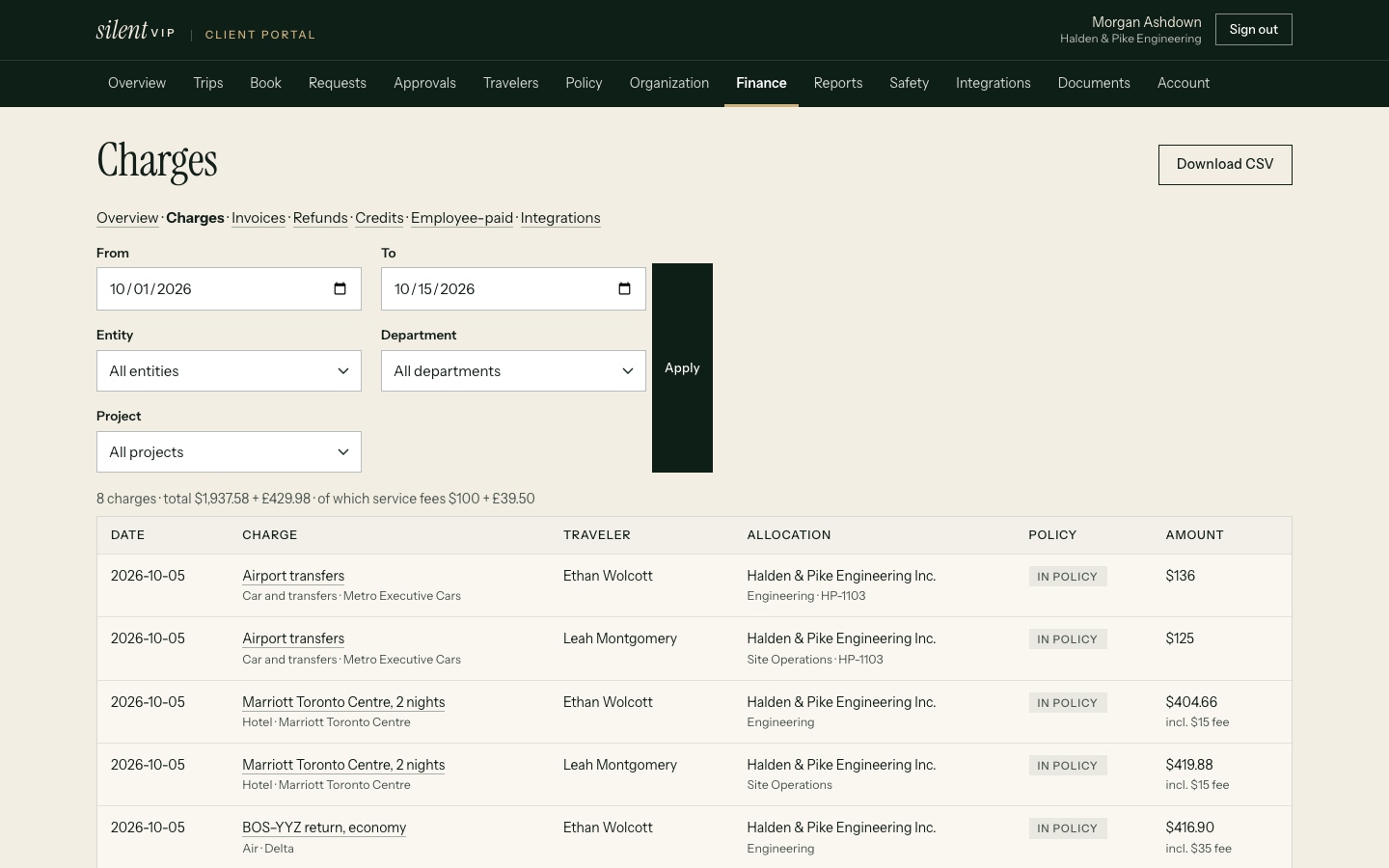
Task: Click the To date input field
Action: click(x=513, y=289)
